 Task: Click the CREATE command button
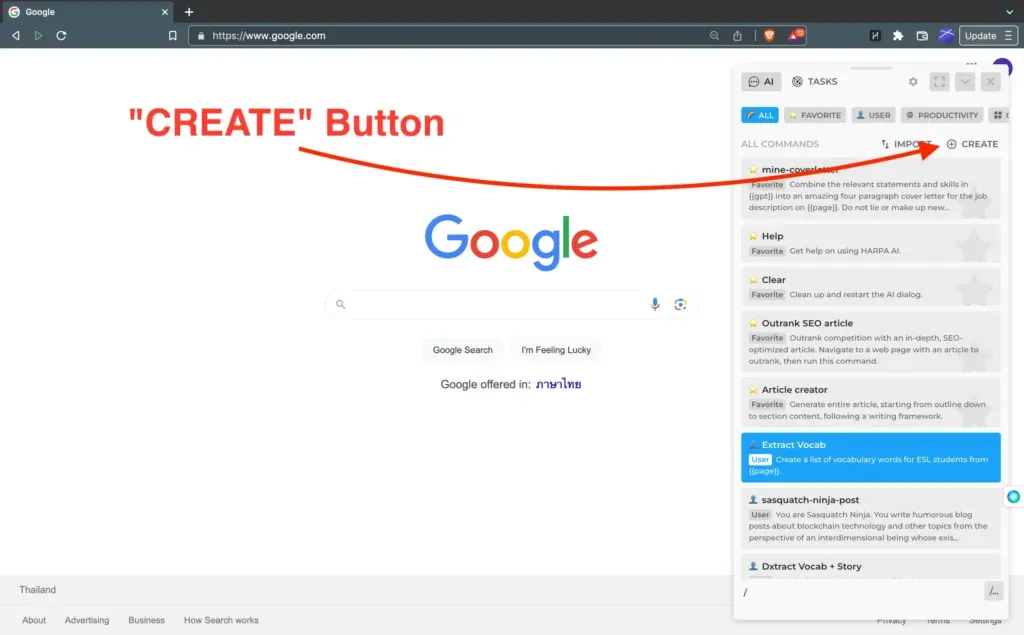972,144
